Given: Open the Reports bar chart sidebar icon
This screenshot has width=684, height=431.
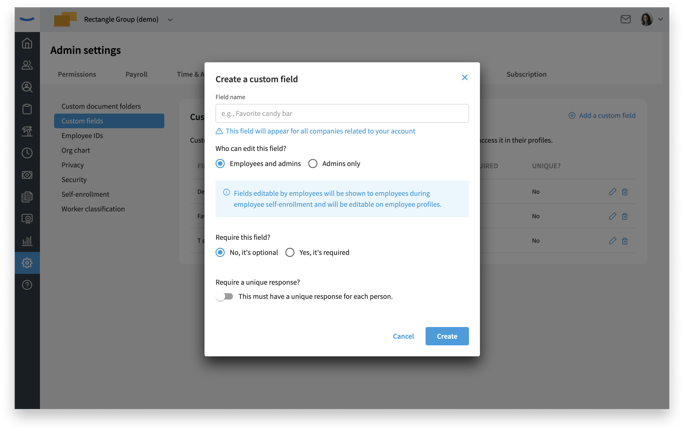Looking at the screenshot, I should pyautogui.click(x=27, y=240).
